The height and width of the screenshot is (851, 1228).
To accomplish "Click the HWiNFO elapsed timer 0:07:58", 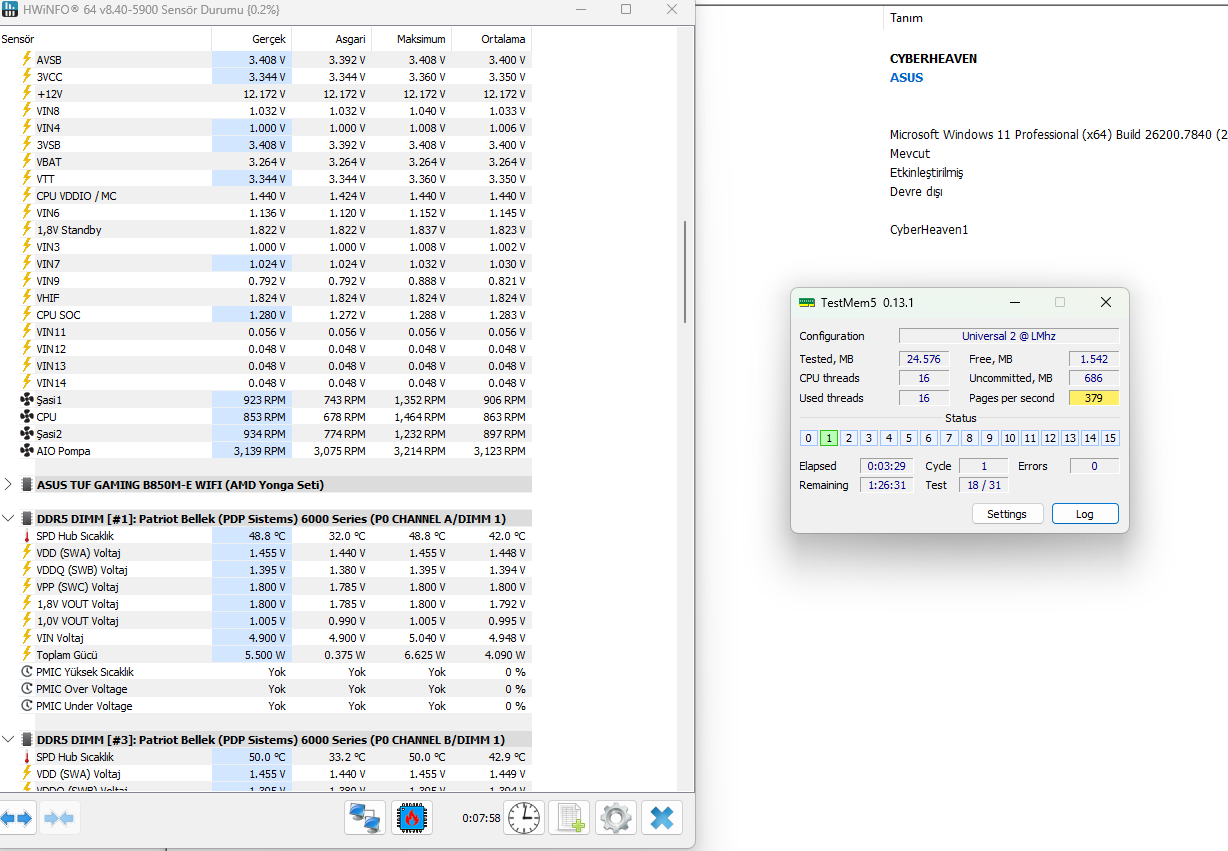I will 481,818.
